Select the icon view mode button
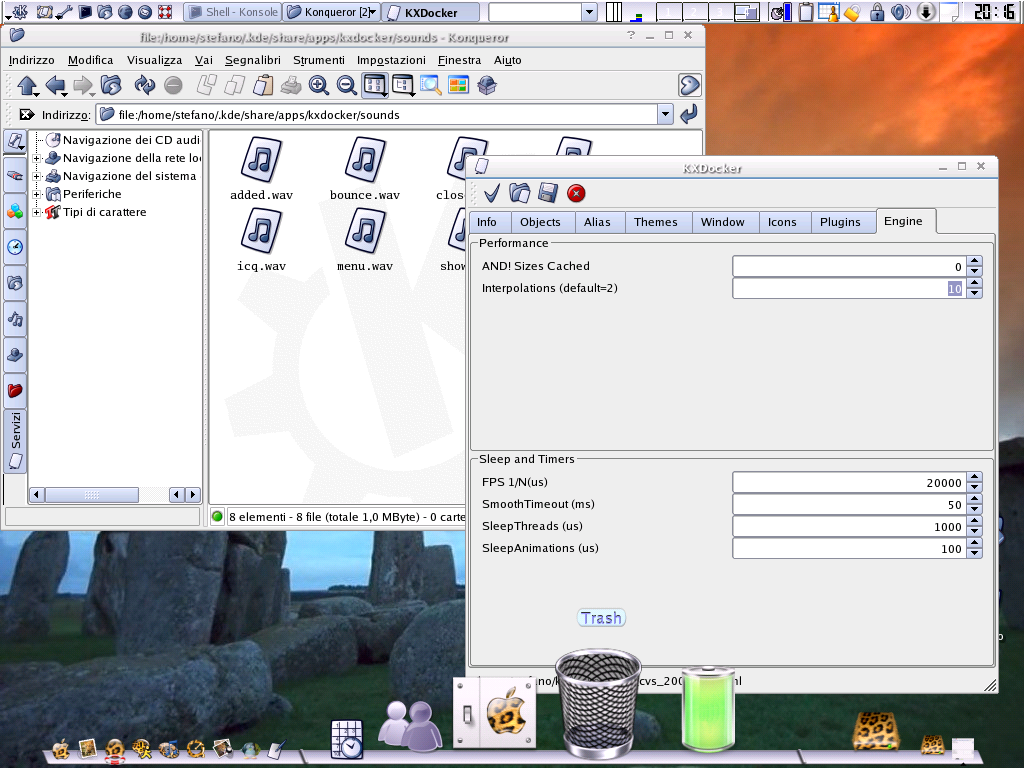 375,86
